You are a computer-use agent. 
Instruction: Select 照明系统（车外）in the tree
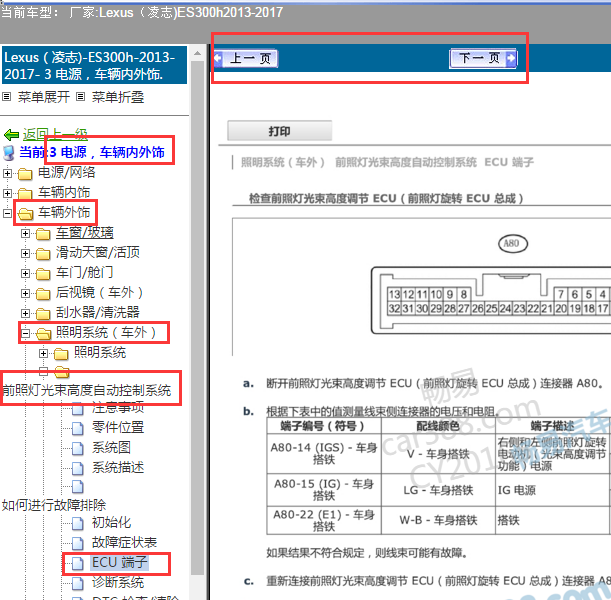pyautogui.click(x=106, y=332)
